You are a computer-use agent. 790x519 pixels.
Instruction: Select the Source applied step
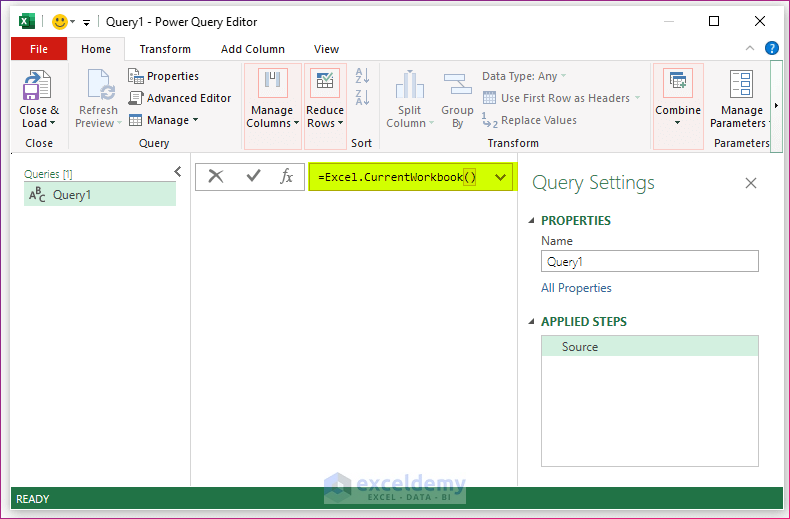649,346
